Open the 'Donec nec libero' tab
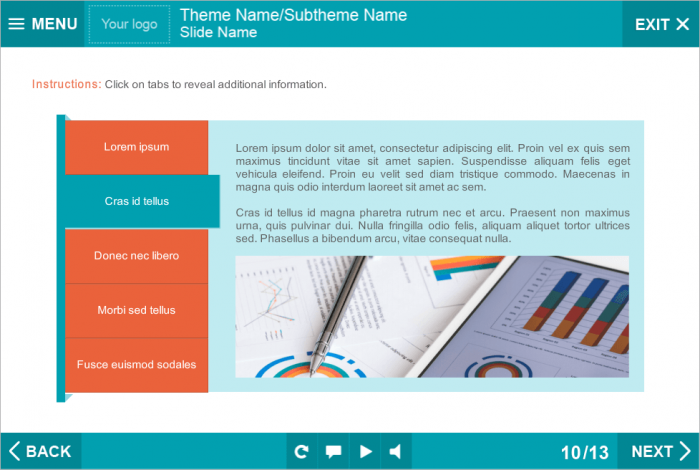The image size is (700, 470). coord(137,256)
